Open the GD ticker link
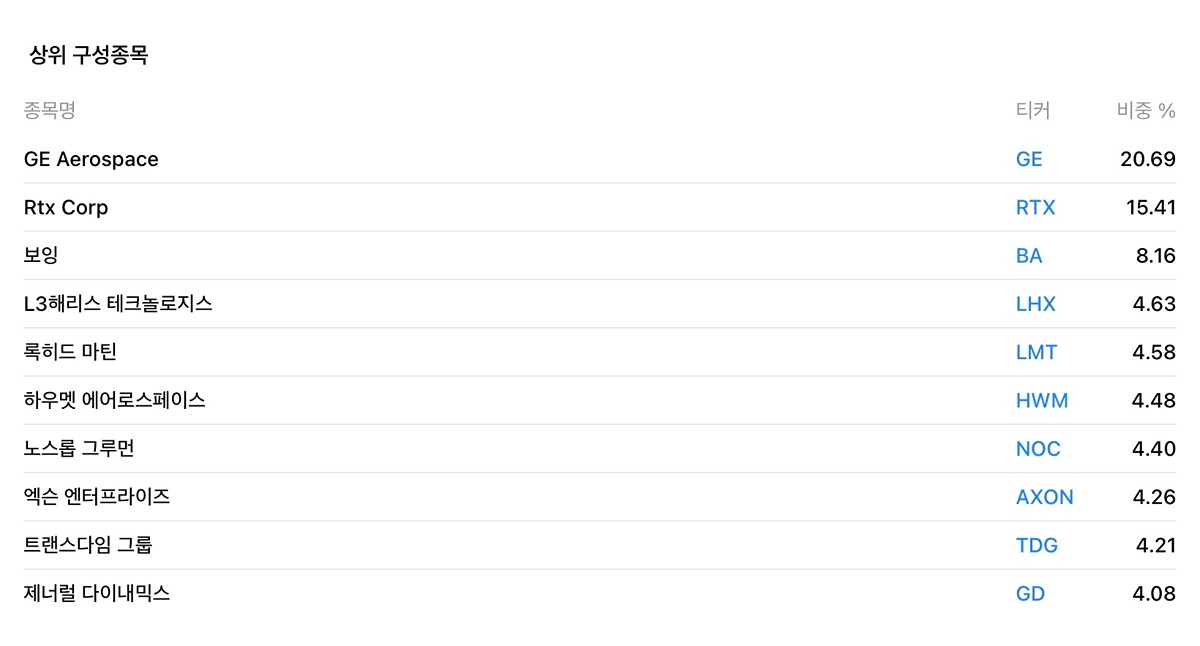The height and width of the screenshot is (646, 1200). tap(1030, 594)
